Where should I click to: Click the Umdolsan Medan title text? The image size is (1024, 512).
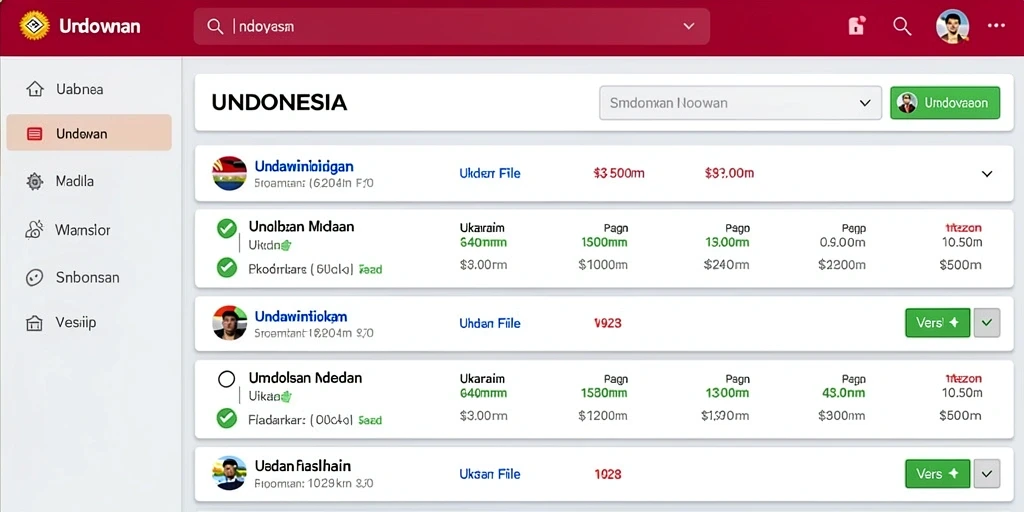pyautogui.click(x=305, y=377)
